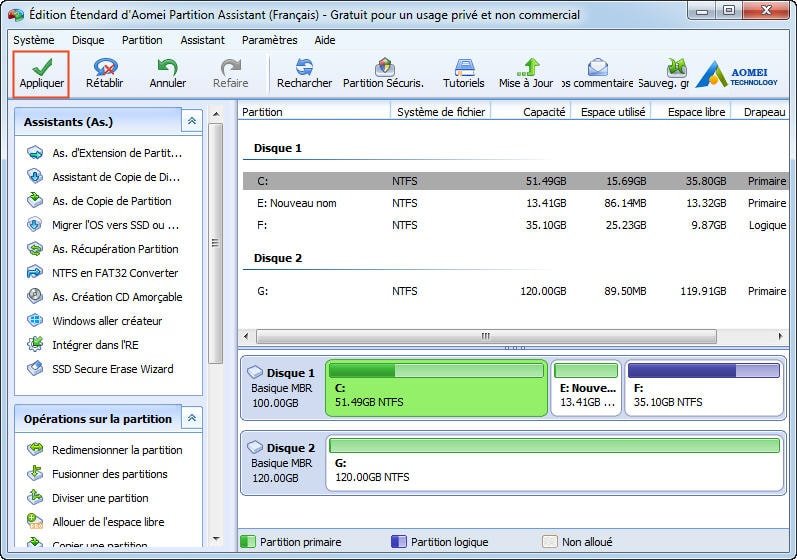Open the Assistant menu
Screen dimensions: 797x560
[x=202, y=40]
